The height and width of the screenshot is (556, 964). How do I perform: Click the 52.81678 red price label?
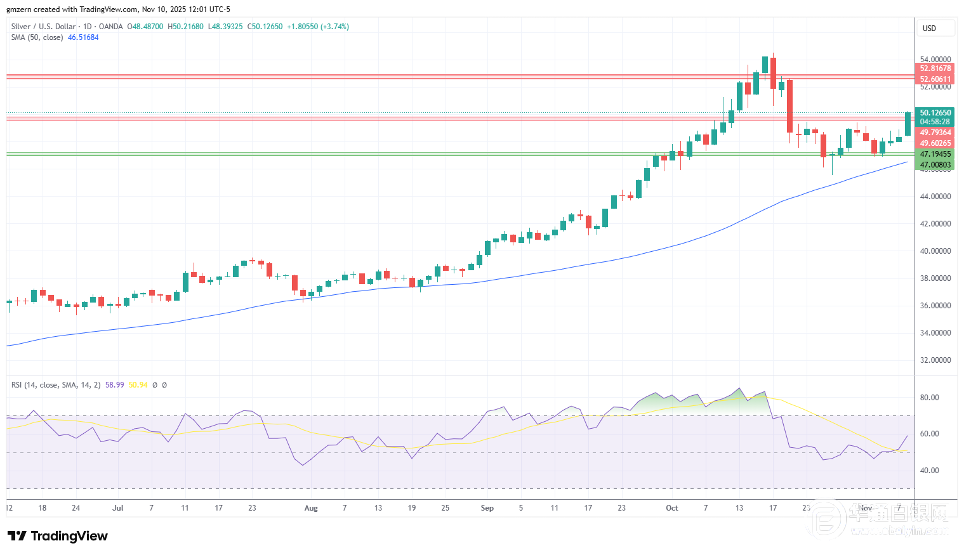[935, 69]
